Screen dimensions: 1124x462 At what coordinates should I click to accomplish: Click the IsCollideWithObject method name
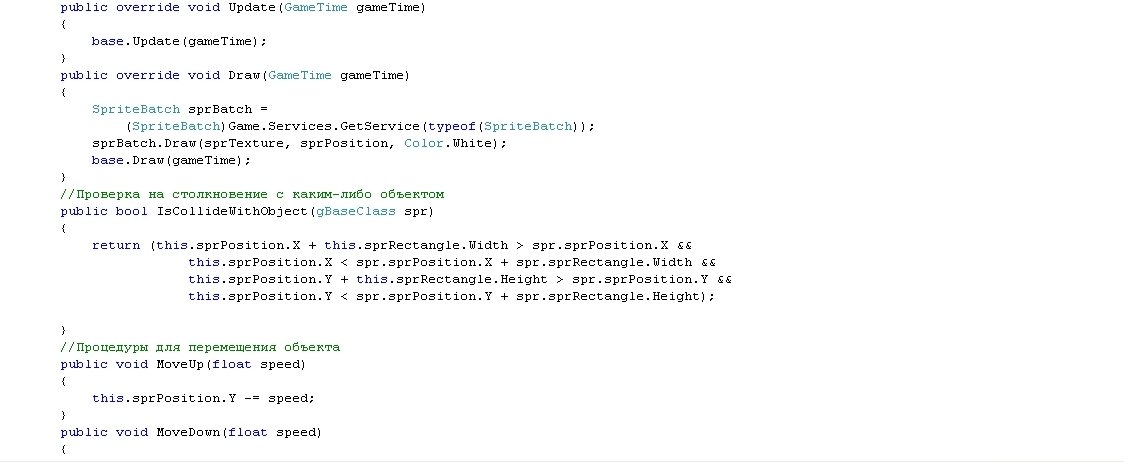pyautogui.click(x=232, y=212)
